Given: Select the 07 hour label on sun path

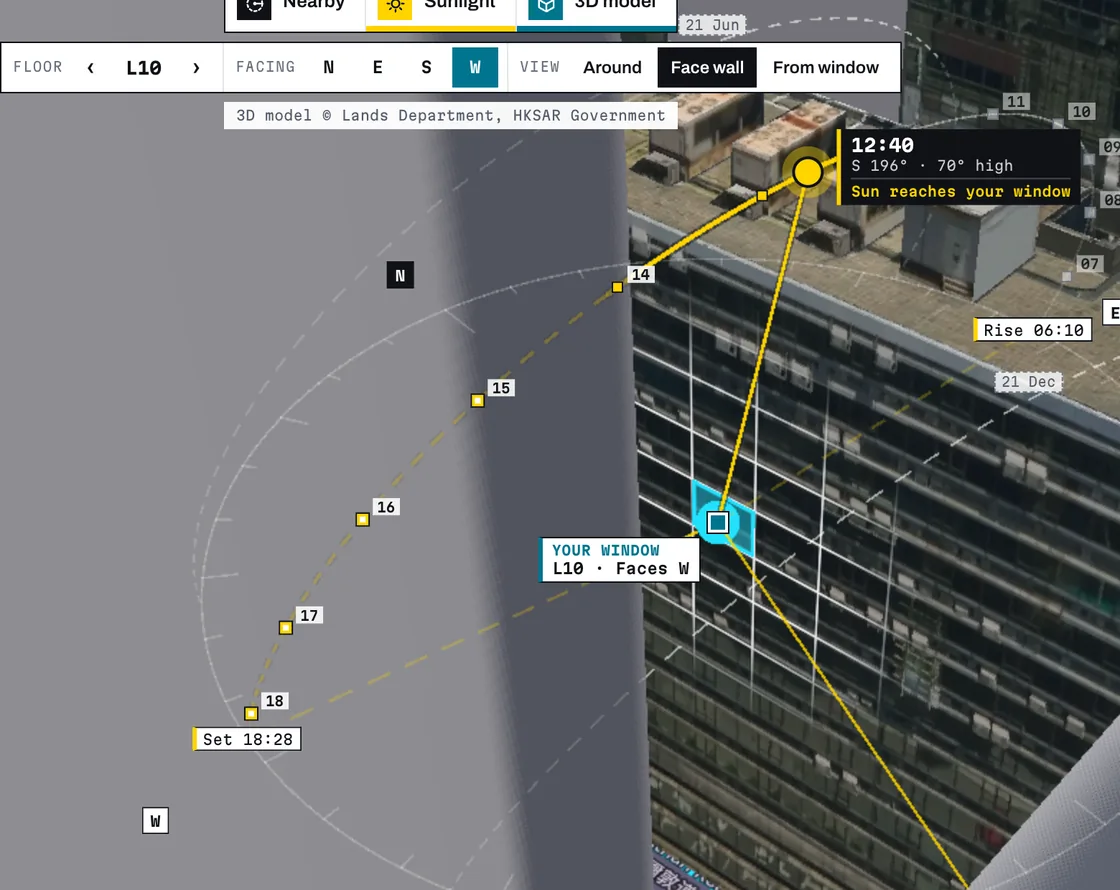Looking at the screenshot, I should 1089,264.
